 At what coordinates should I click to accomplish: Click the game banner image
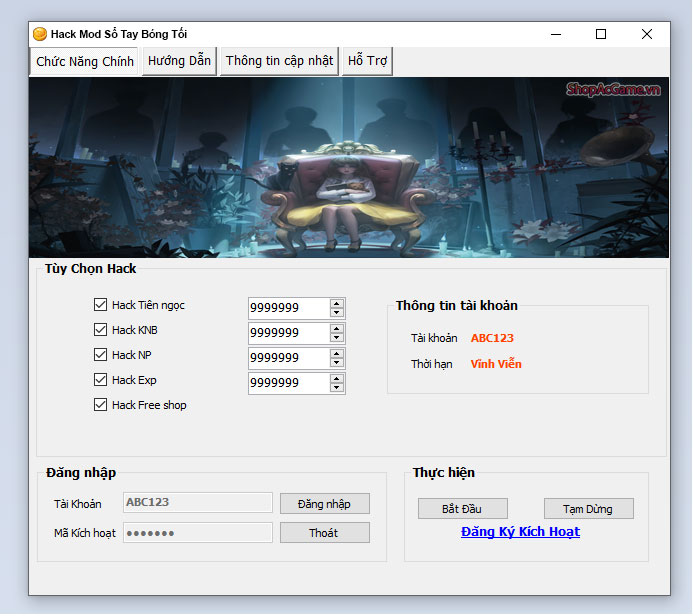pos(349,167)
